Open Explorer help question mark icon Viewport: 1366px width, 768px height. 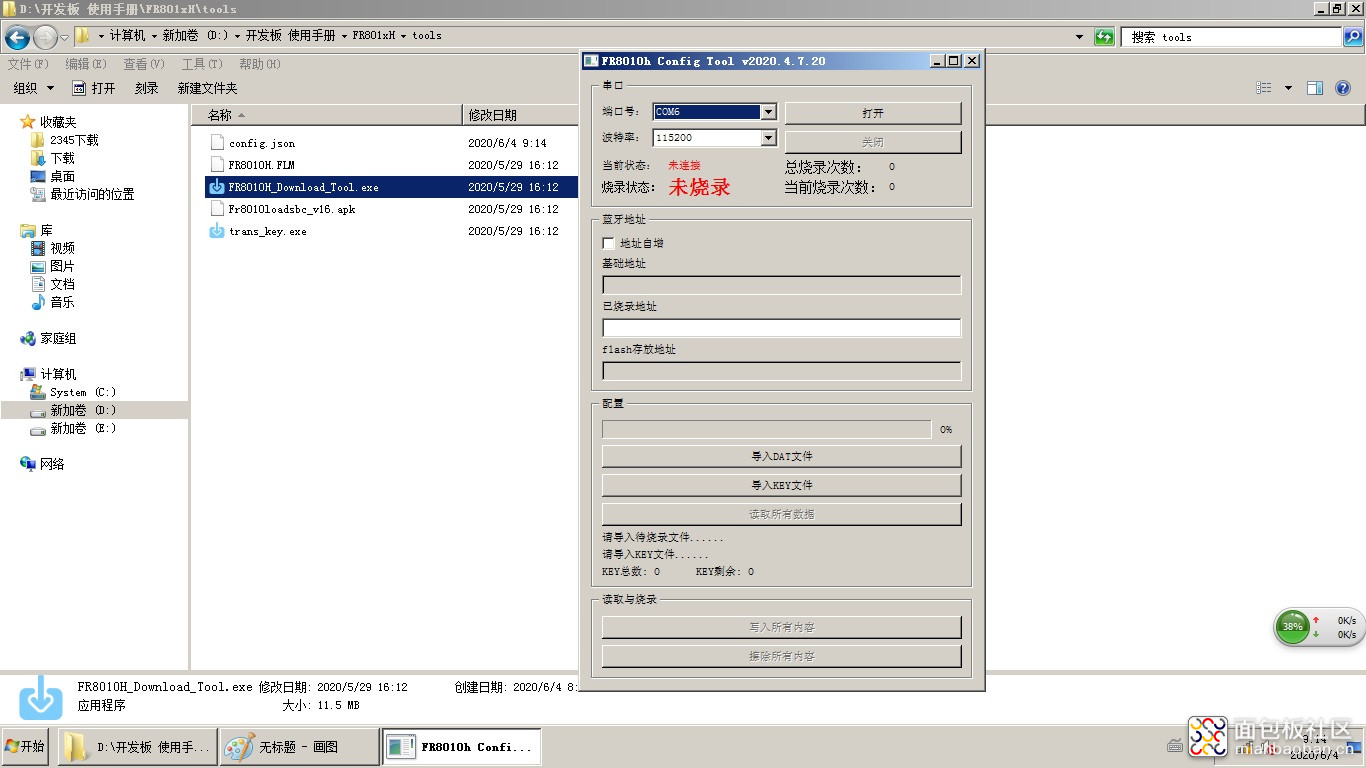(1343, 88)
